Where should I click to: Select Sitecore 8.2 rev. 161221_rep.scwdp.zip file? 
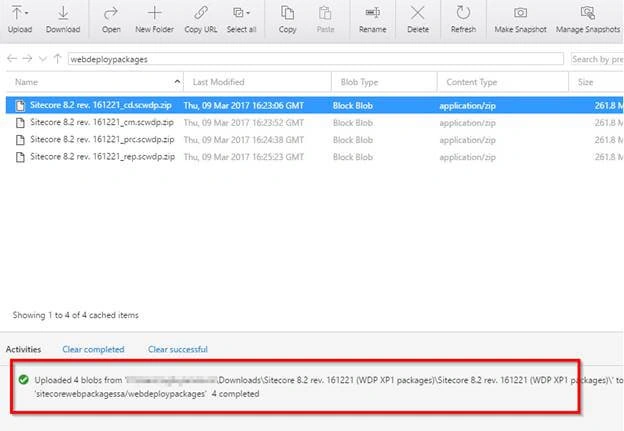[103, 157]
